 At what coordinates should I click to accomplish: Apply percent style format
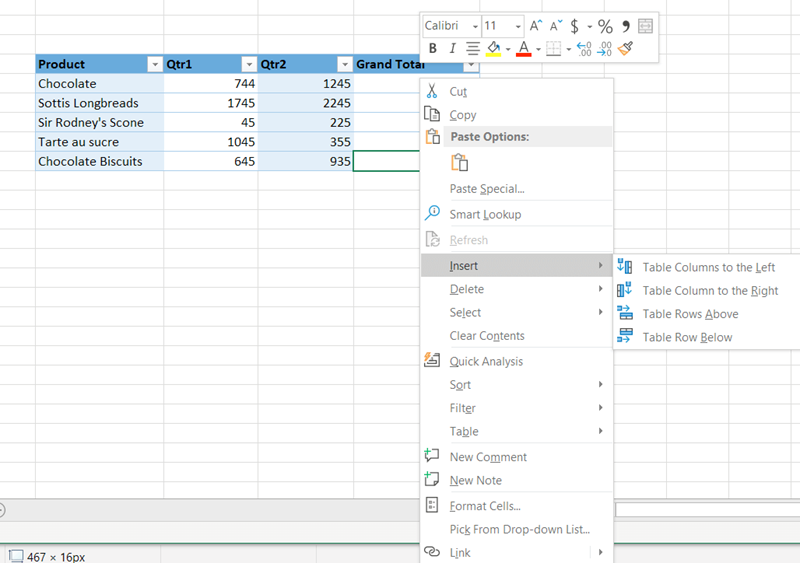[605, 26]
